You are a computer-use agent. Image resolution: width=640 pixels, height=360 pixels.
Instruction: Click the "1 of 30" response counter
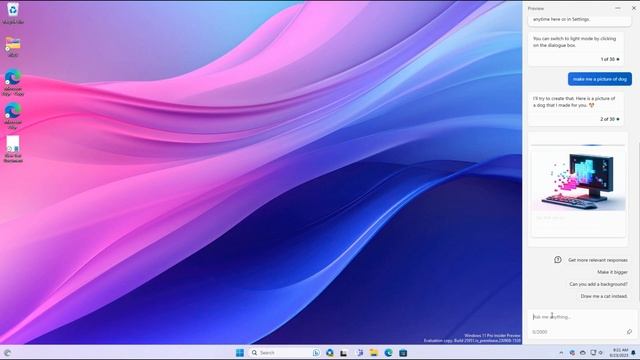pos(609,59)
